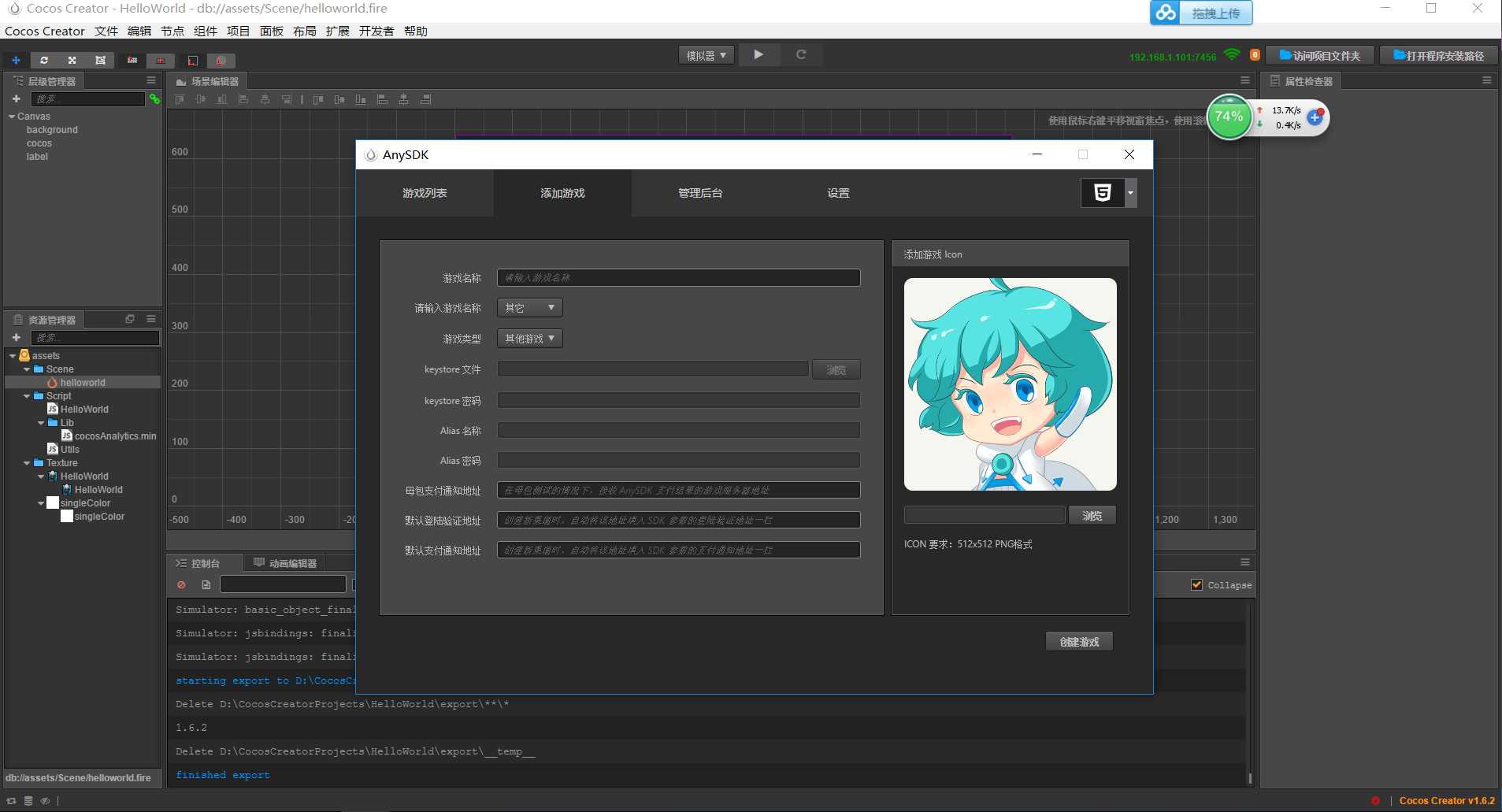Click the blue plus icon on network widget
The height and width of the screenshot is (812, 1502).
[x=1315, y=117]
